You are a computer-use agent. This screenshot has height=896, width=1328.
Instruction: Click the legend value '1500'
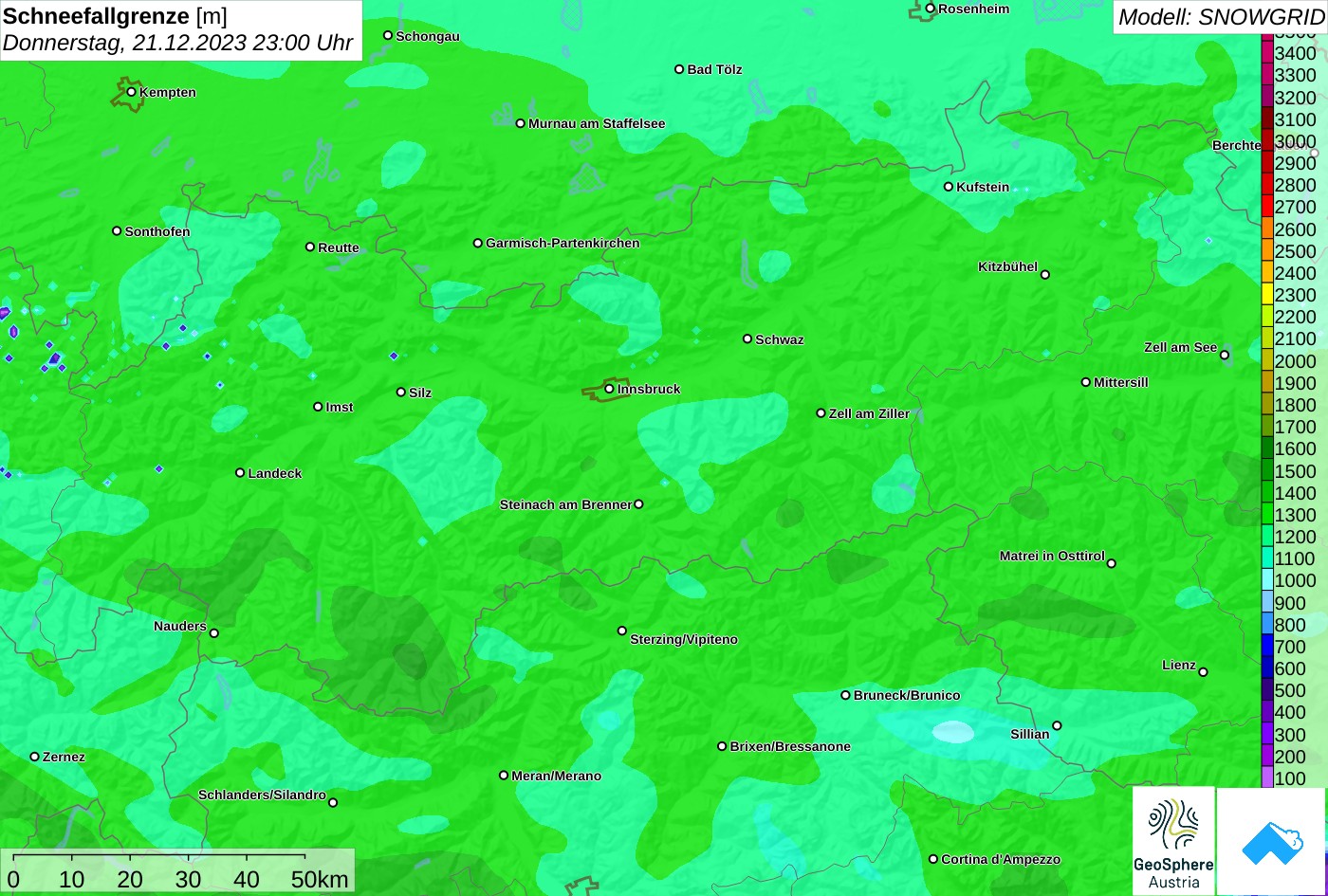[x=1296, y=471]
